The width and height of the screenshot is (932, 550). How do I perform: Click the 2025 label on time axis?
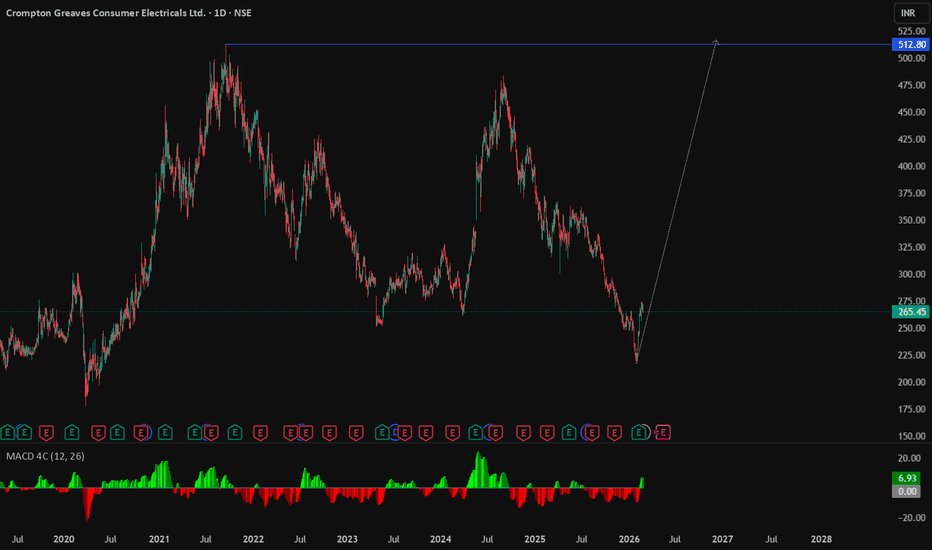535,539
